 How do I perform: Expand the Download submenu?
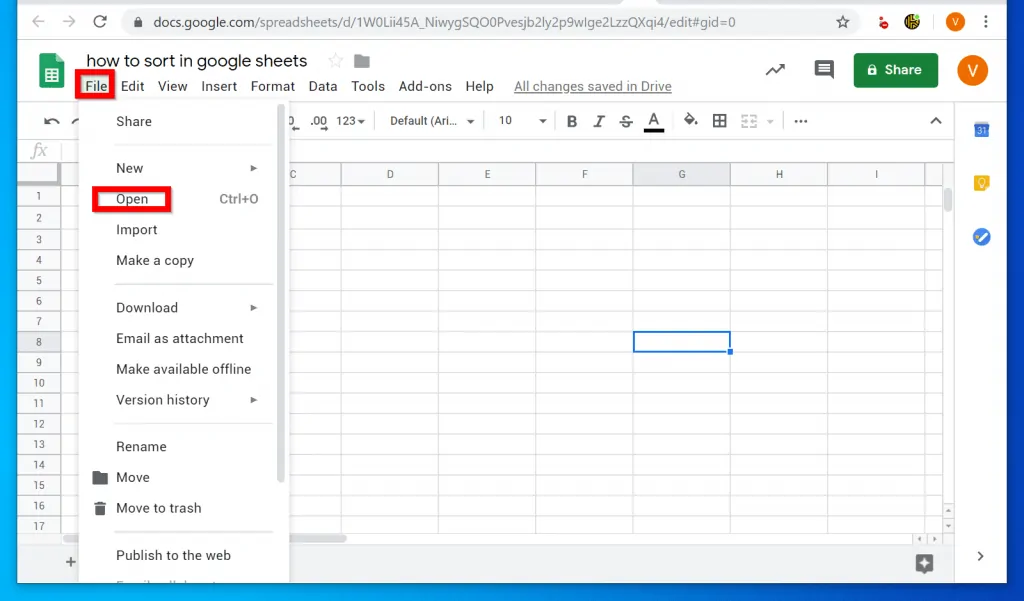[x=147, y=307]
